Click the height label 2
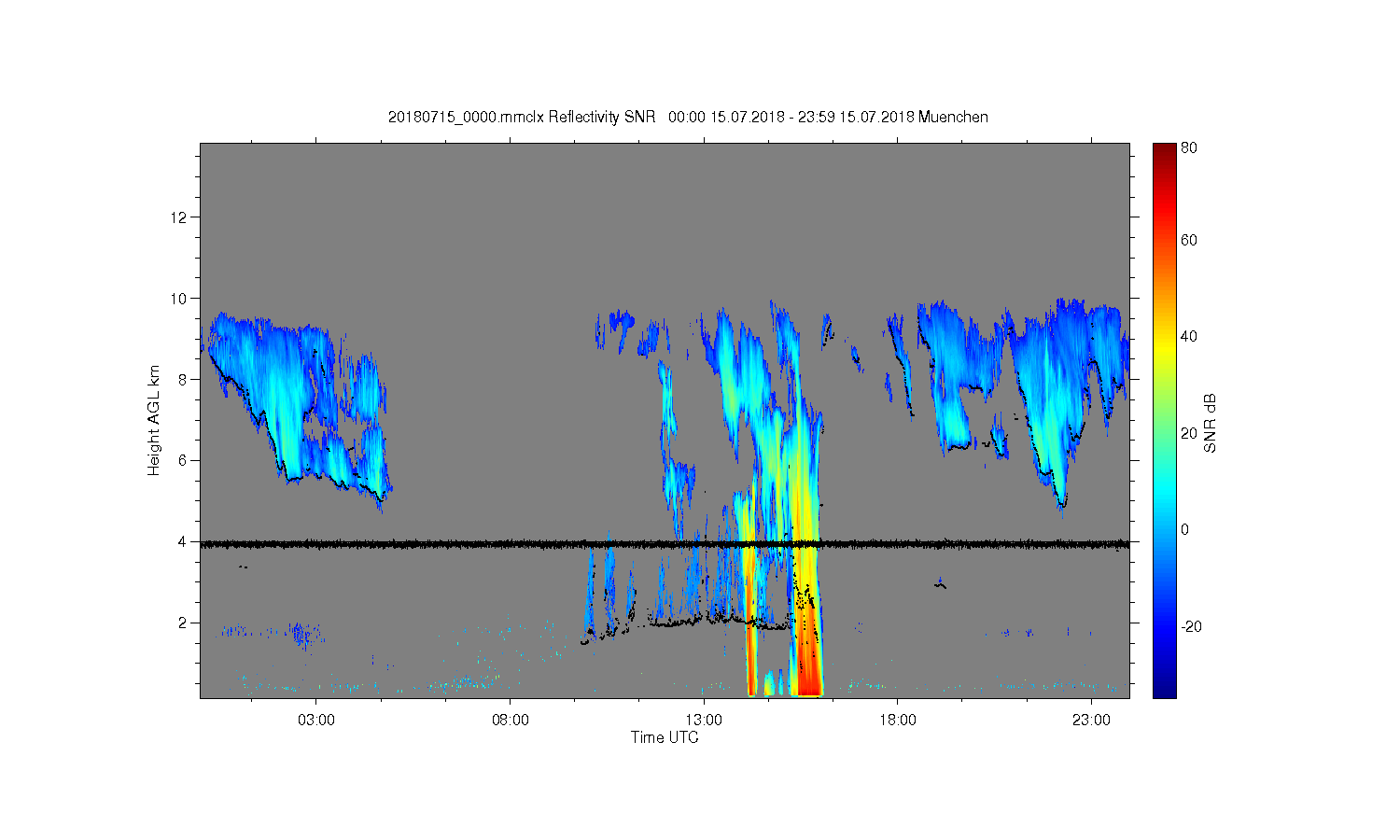Viewport: 1400px width, 840px height. (183, 623)
